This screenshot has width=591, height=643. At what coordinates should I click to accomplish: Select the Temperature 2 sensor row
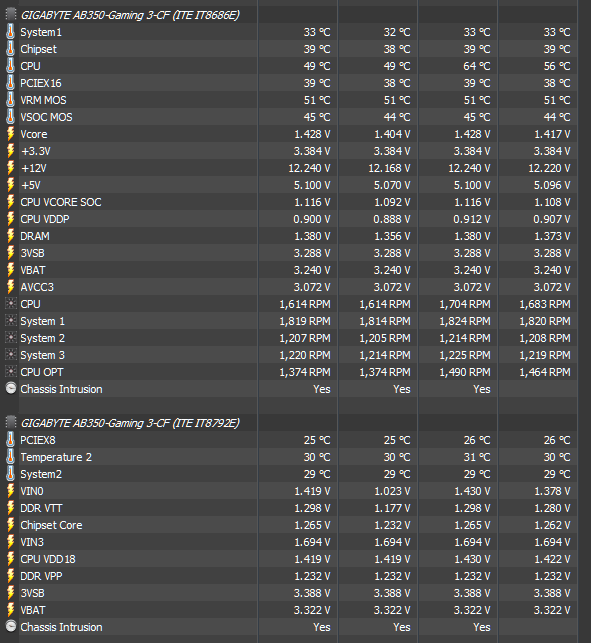[291, 457]
